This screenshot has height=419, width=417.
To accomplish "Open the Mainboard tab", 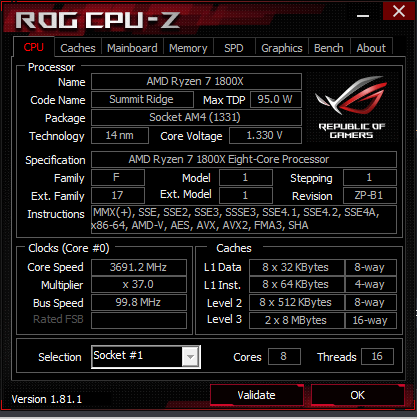I will [x=132, y=48].
